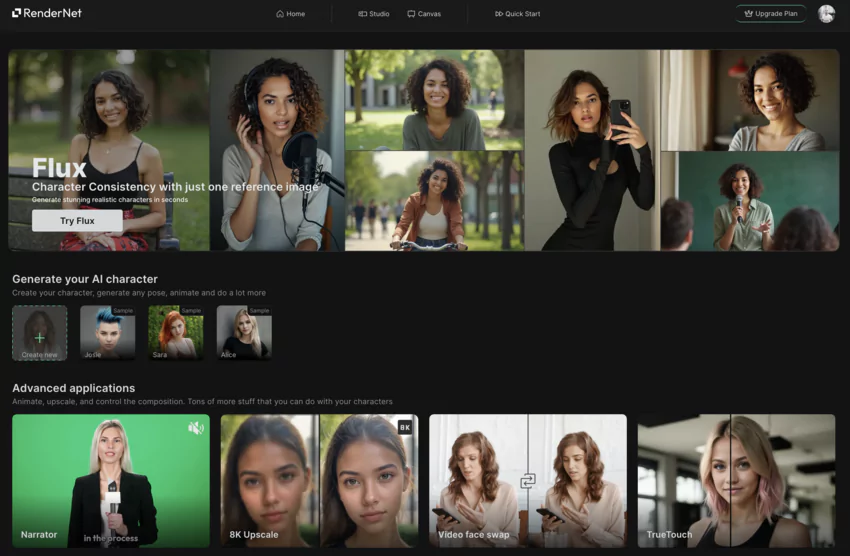Open the Narrator application card
The height and width of the screenshot is (556, 850).
click(111, 481)
